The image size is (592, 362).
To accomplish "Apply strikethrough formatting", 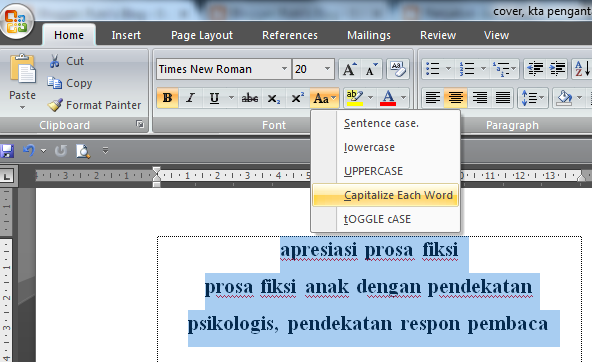I will pos(250,99).
